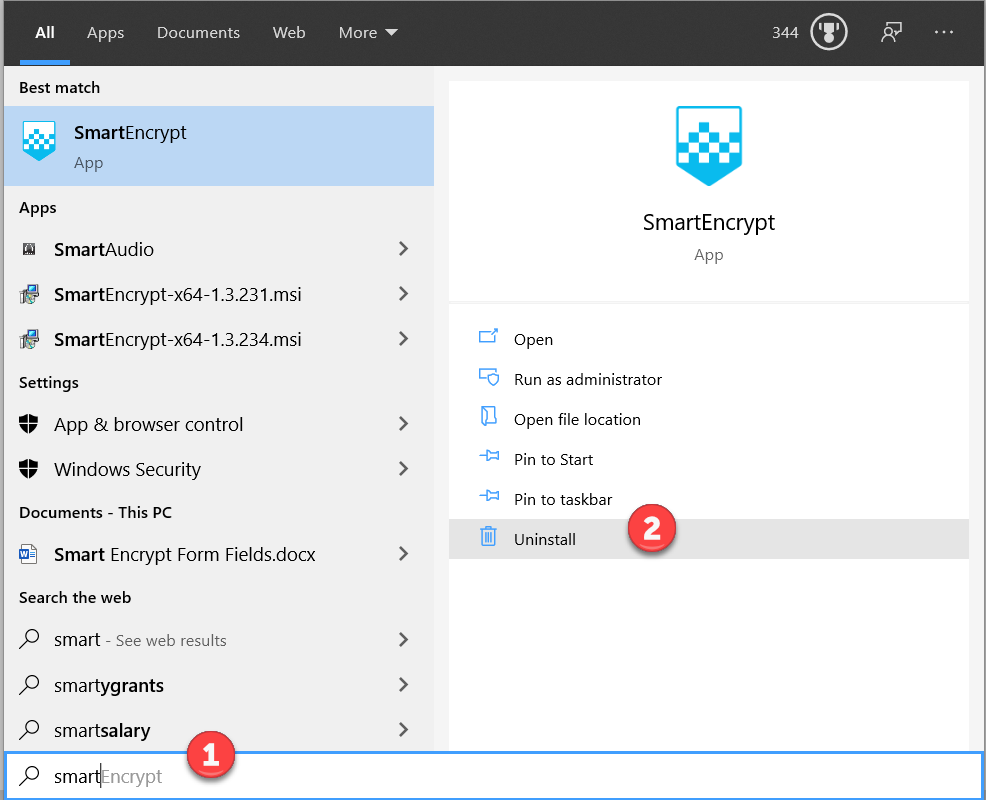Click the Word document icon
986x800 pixels.
coord(28,554)
